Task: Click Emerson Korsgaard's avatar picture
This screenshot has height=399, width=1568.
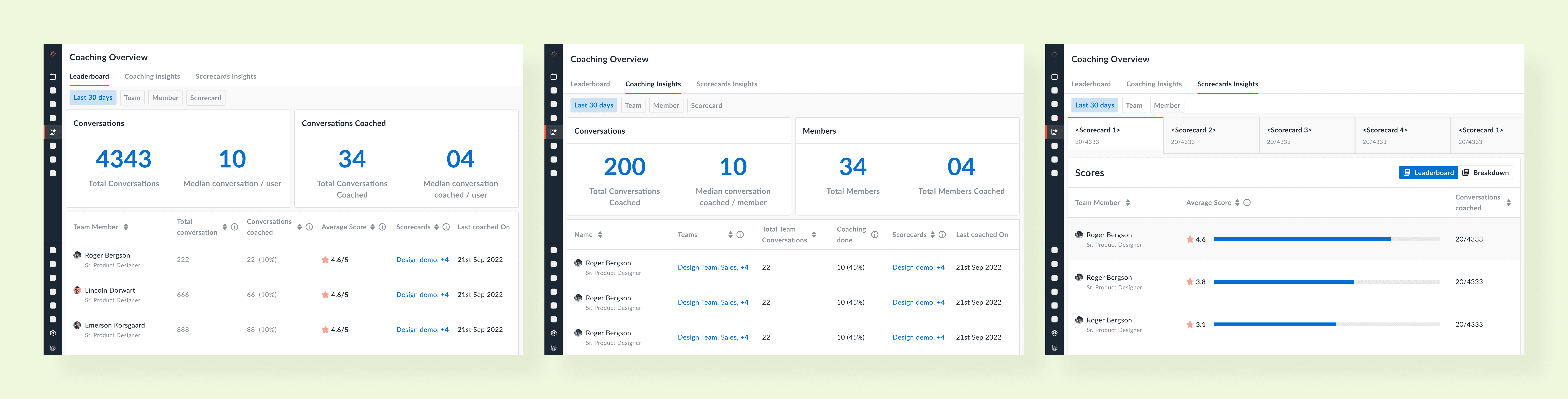Action: coord(77,325)
